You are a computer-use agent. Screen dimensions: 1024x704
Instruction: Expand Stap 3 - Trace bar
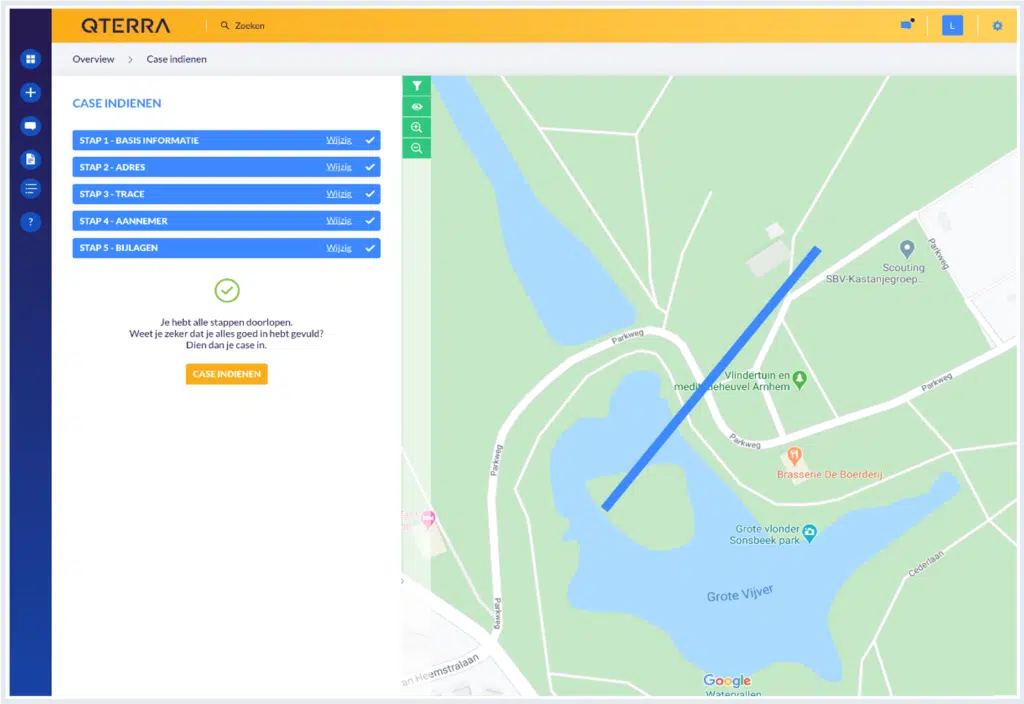point(226,194)
